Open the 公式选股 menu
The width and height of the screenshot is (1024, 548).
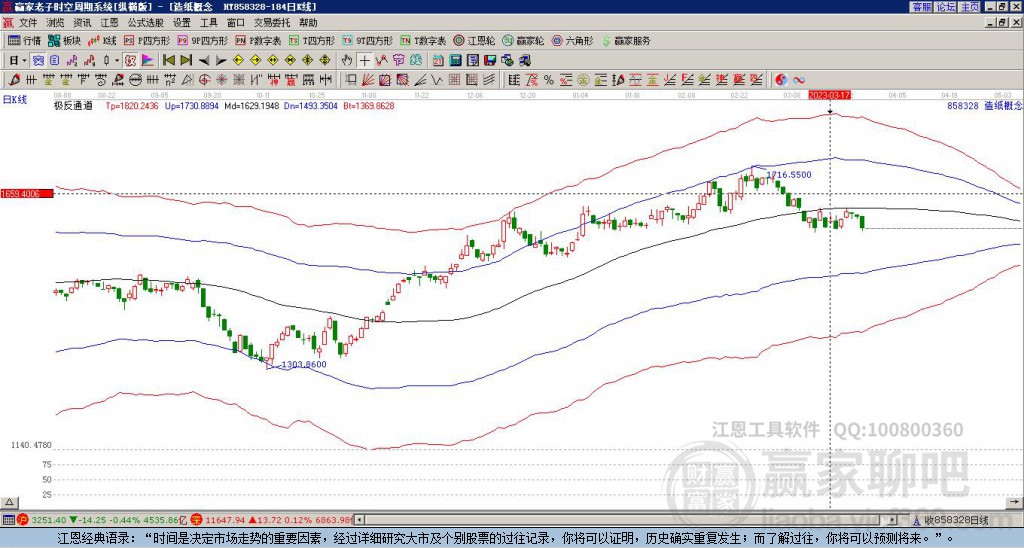pos(146,23)
